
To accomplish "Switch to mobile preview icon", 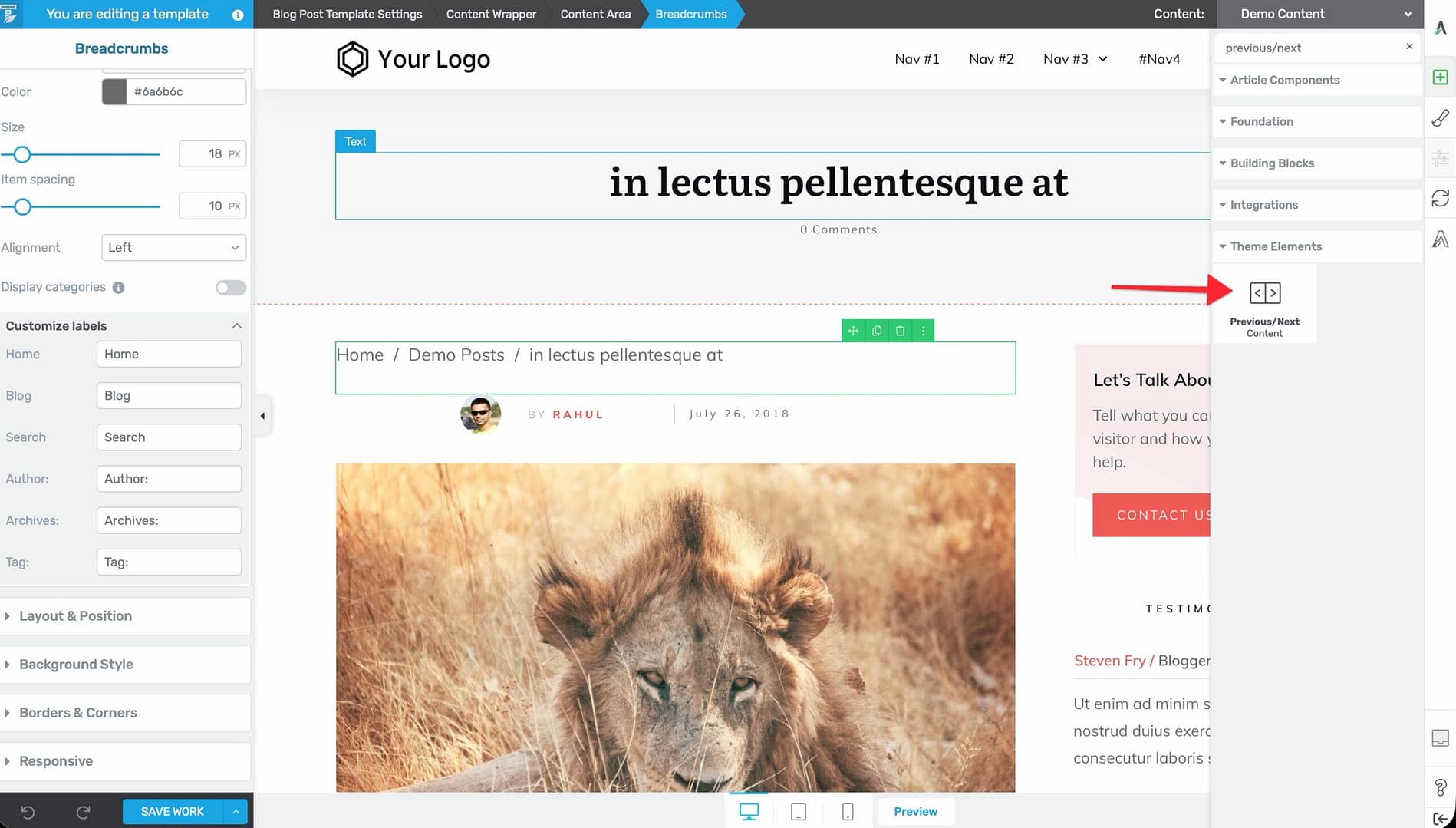I will [x=847, y=811].
